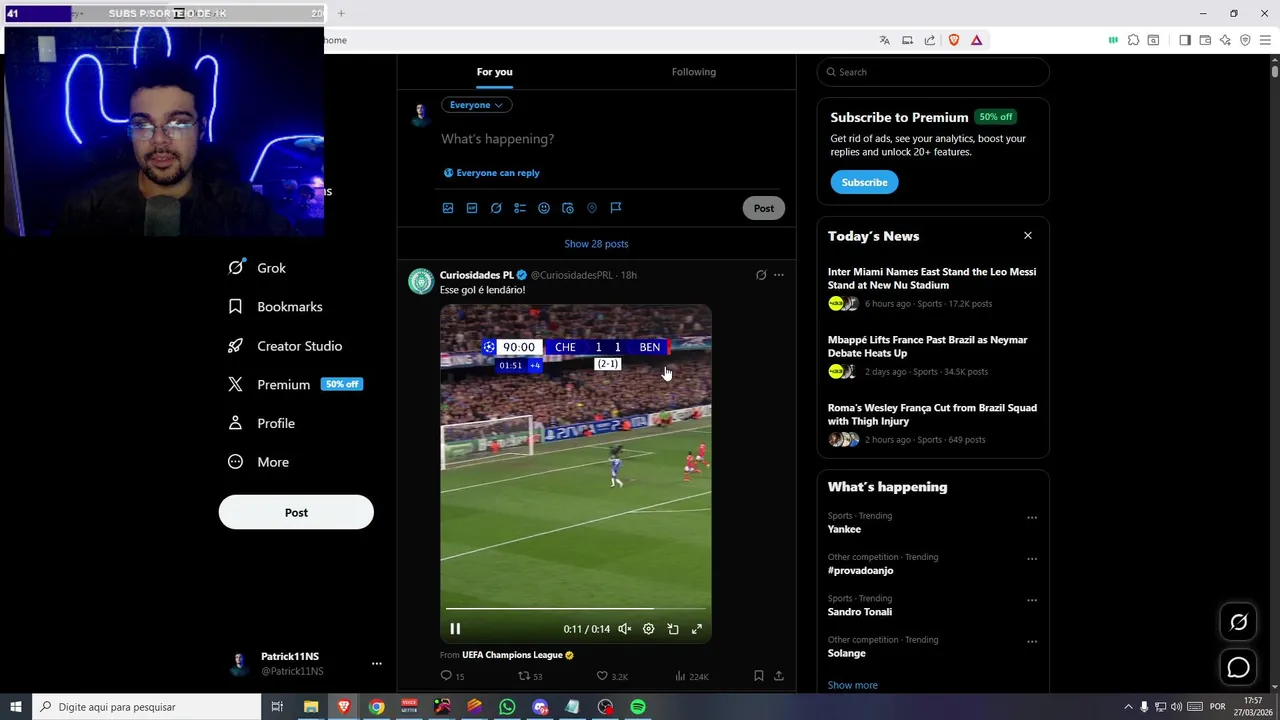
Task: Open the GIF picker in composer
Action: click(472, 208)
